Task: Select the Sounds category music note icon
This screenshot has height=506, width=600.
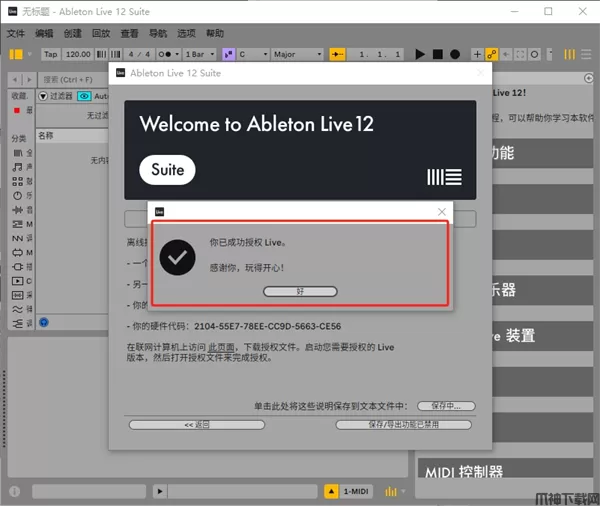Action: [17, 167]
